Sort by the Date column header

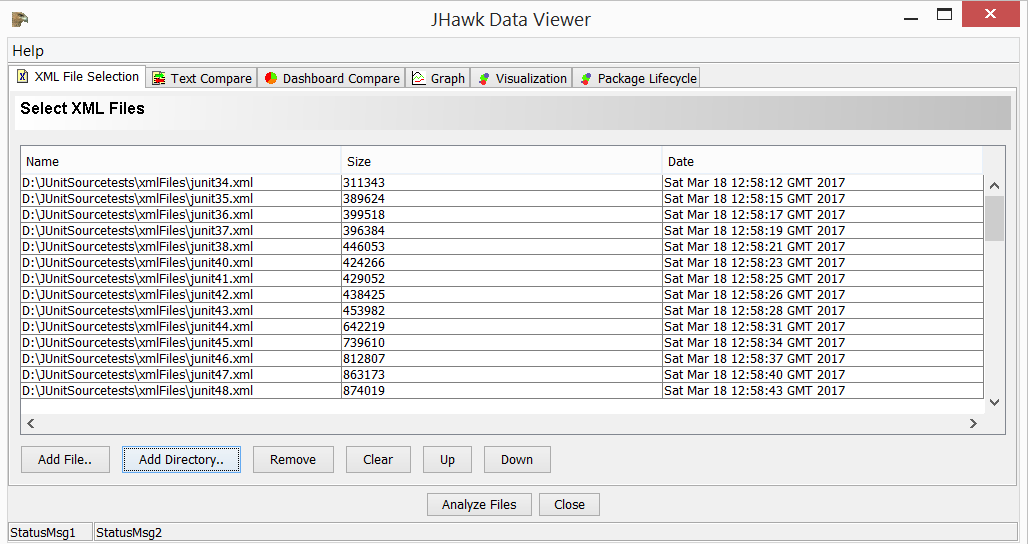[822, 161]
